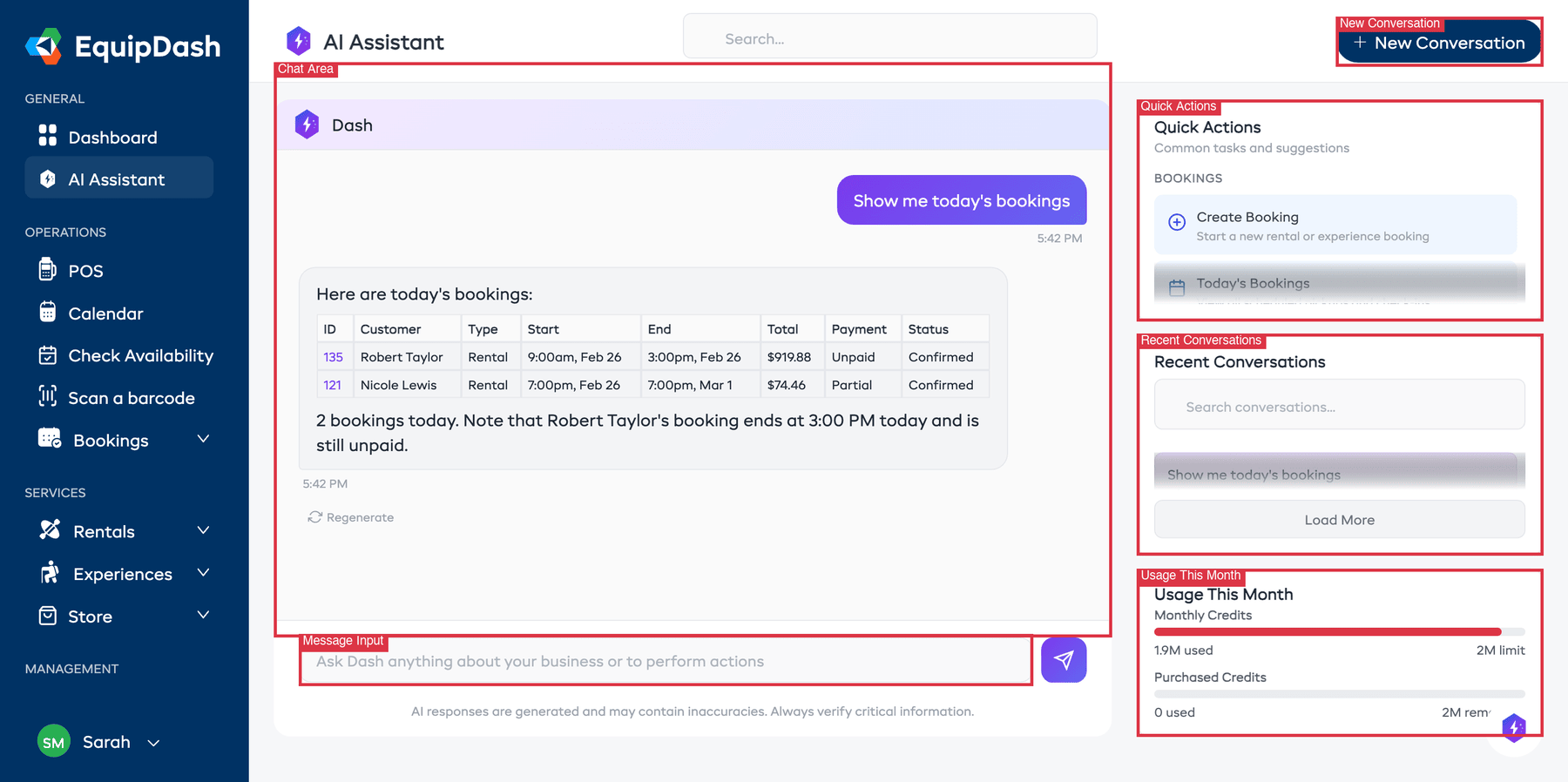Click the Calendar sidebar icon
This screenshot has width=1568, height=782.
48,312
